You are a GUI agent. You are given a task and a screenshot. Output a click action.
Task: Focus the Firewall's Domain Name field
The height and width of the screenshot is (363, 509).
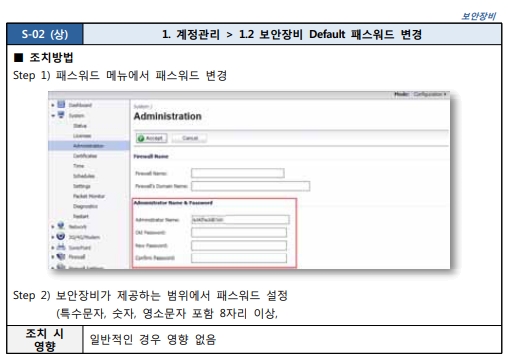pos(250,186)
